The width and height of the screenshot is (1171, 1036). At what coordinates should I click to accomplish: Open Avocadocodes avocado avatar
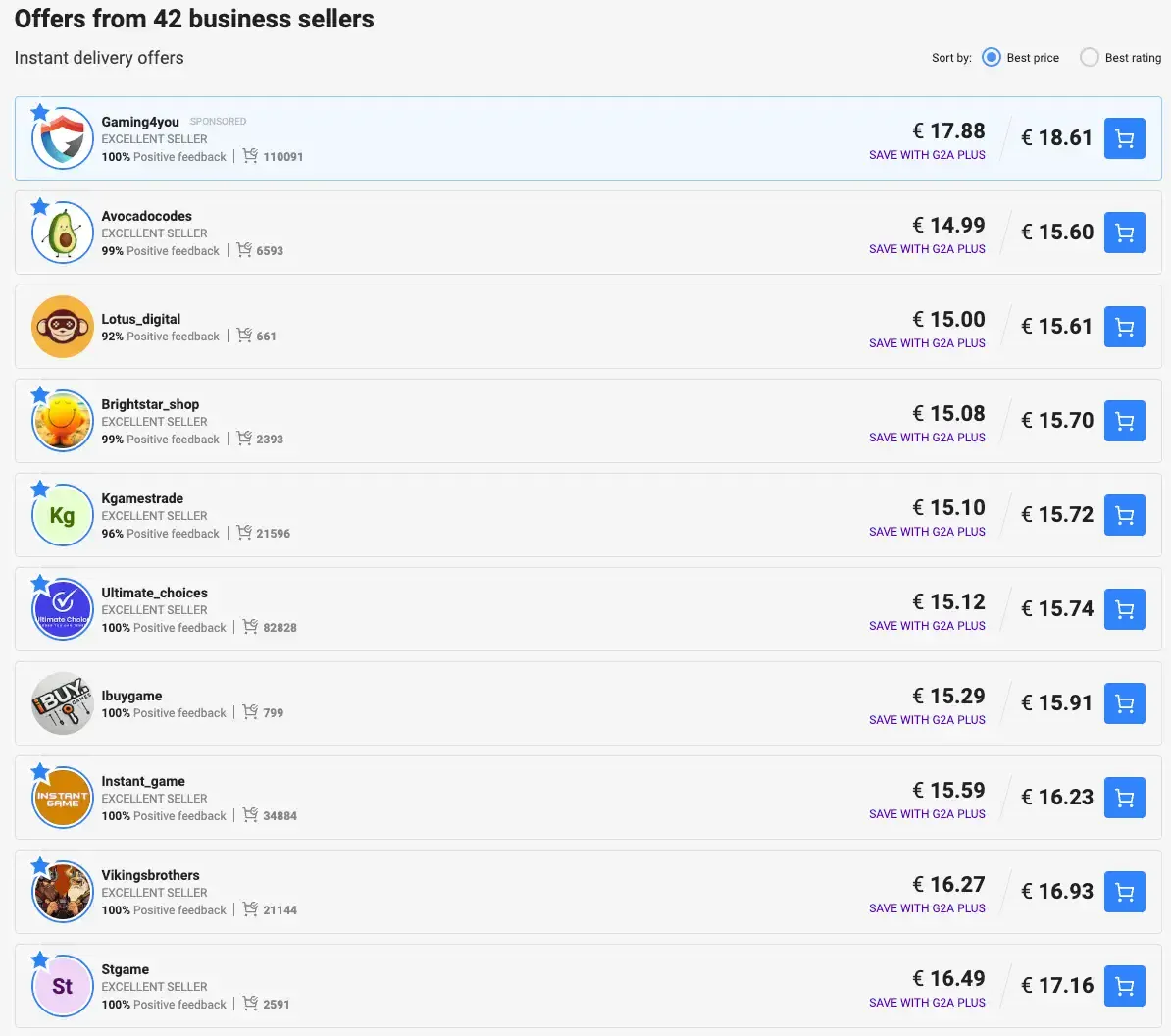point(62,233)
